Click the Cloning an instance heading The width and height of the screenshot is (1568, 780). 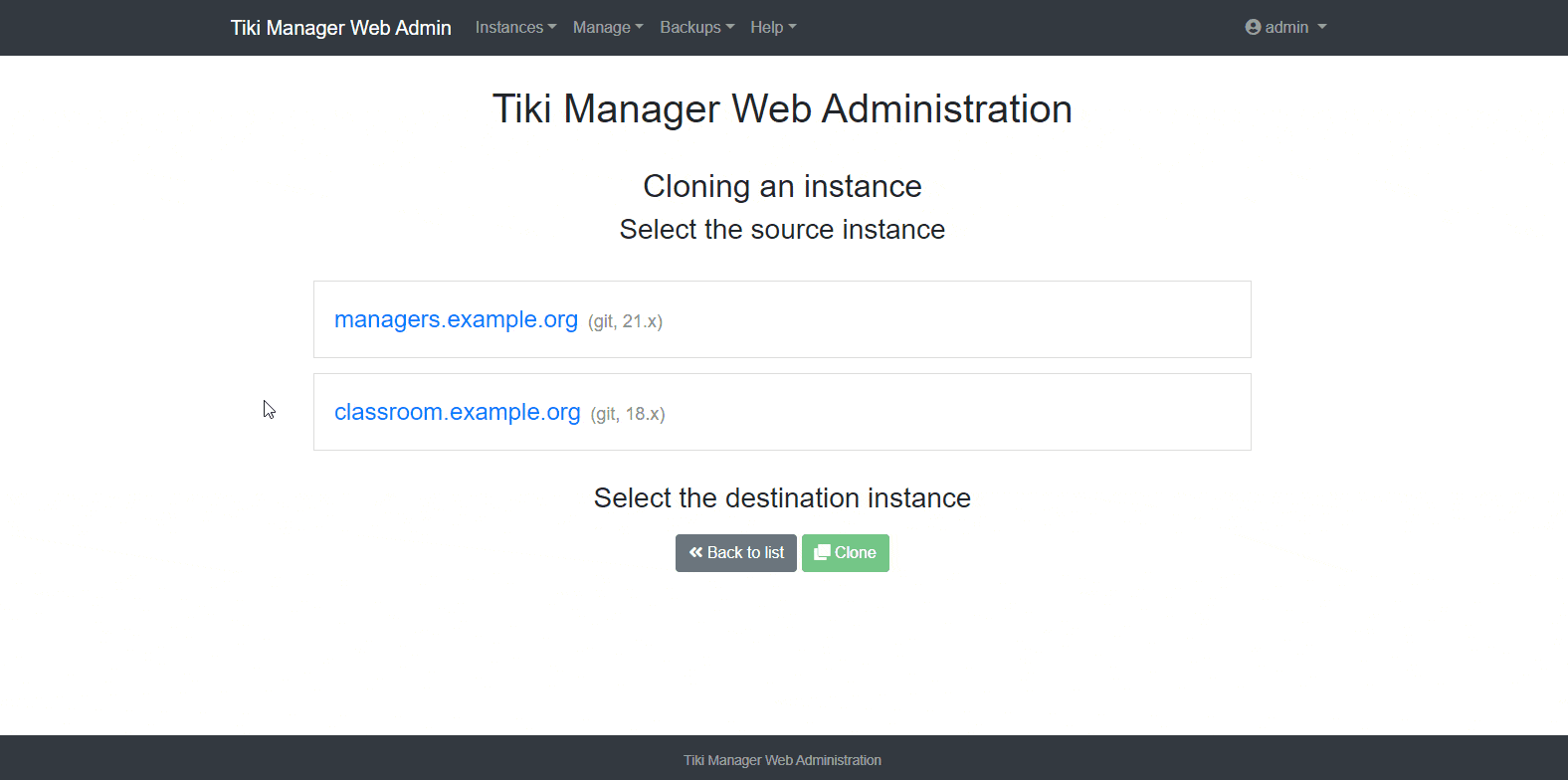coord(783,186)
